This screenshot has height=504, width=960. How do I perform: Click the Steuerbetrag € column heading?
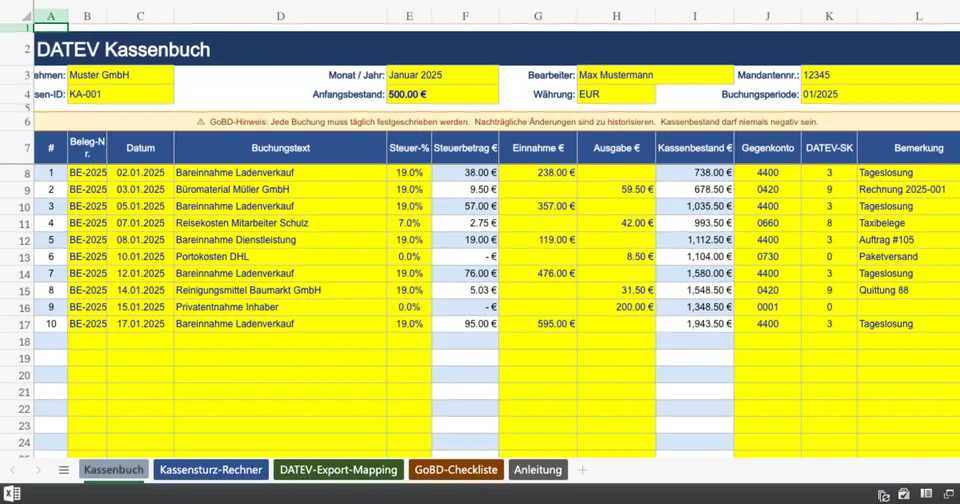[465, 148]
